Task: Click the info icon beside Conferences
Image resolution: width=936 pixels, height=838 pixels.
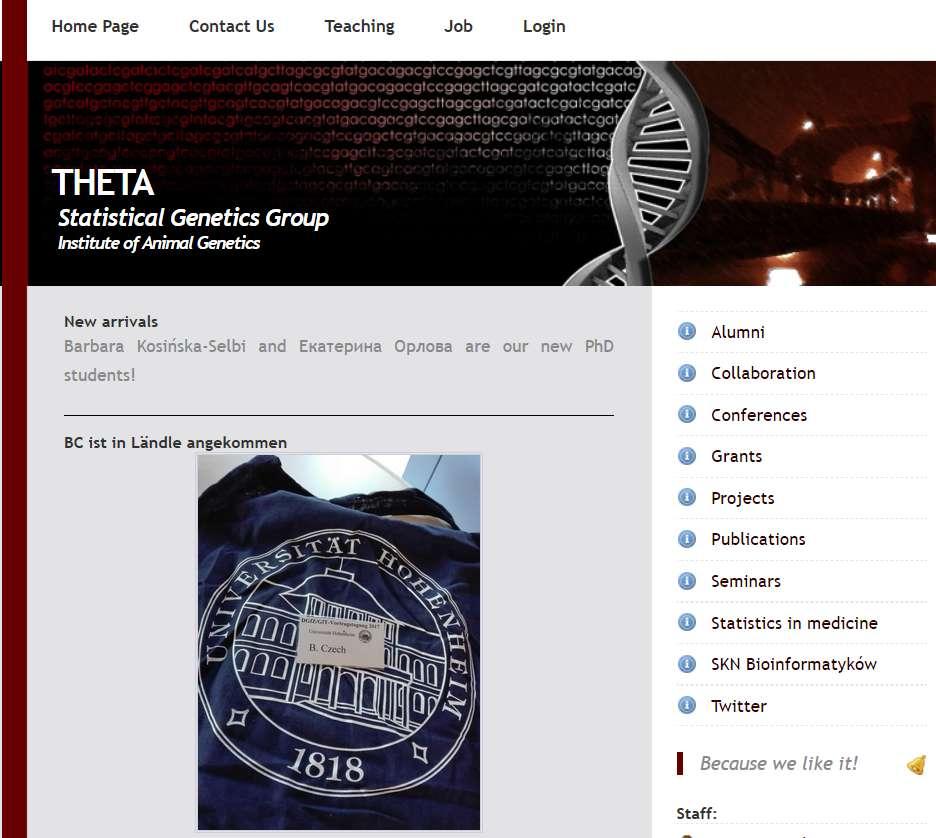Action: point(687,414)
